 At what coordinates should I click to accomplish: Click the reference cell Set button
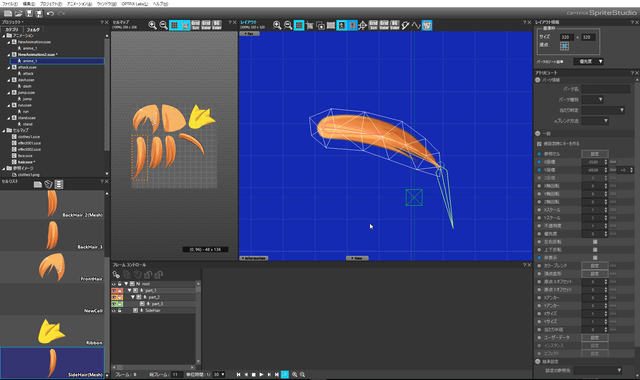595,154
